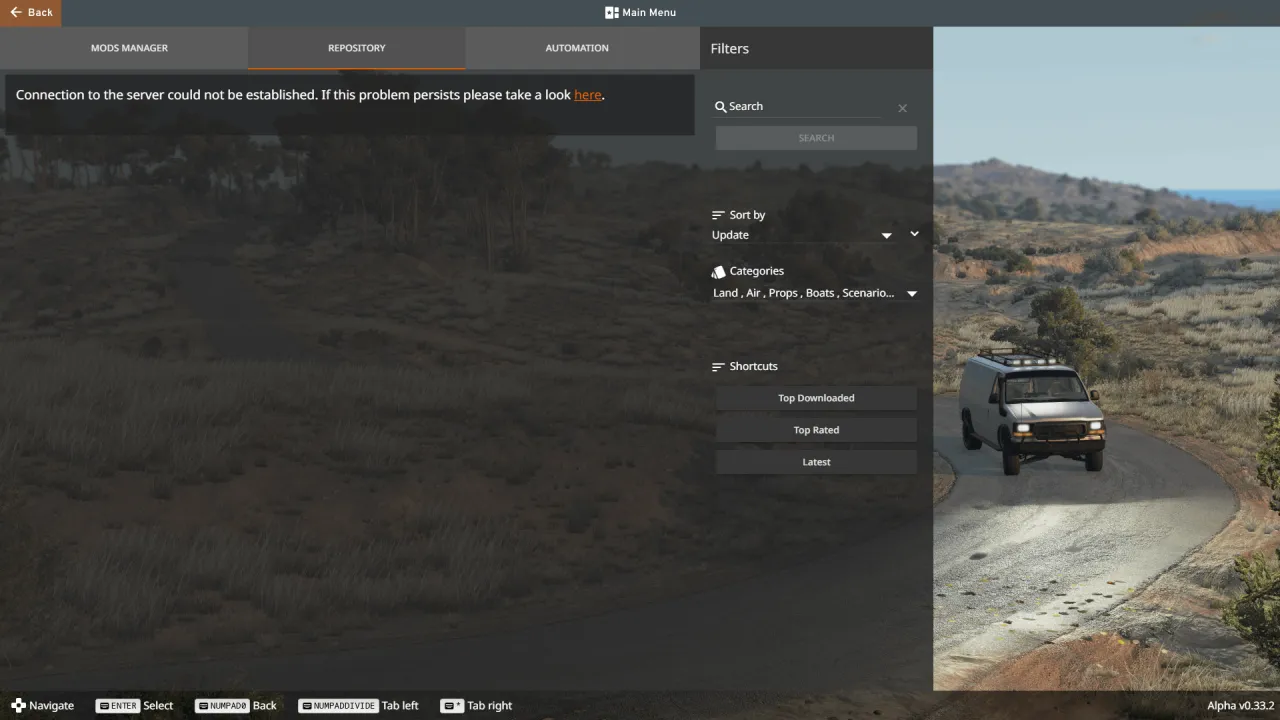The width and height of the screenshot is (1280, 720).
Task: Expand the Categories selection dropdown
Action: 911,293
